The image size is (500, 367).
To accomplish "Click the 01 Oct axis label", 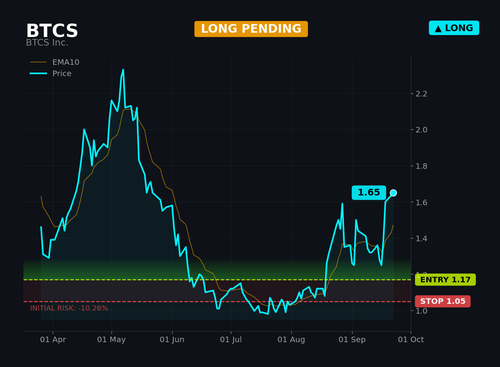I will [411, 339].
